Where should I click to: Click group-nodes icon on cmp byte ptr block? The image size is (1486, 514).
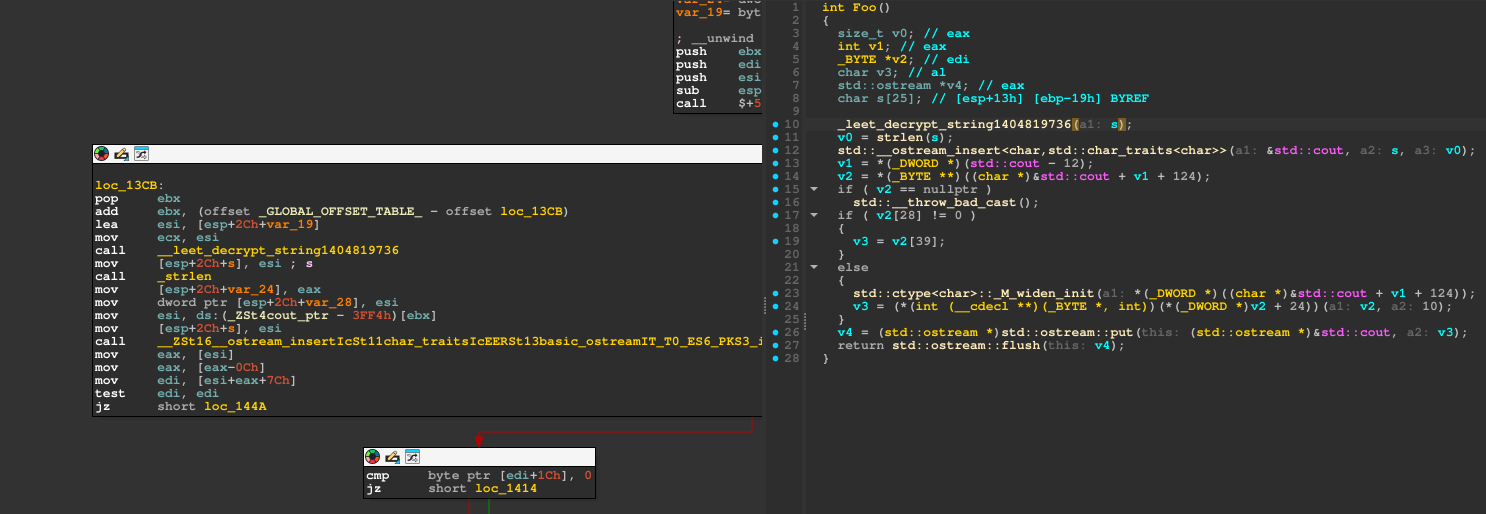point(413,457)
